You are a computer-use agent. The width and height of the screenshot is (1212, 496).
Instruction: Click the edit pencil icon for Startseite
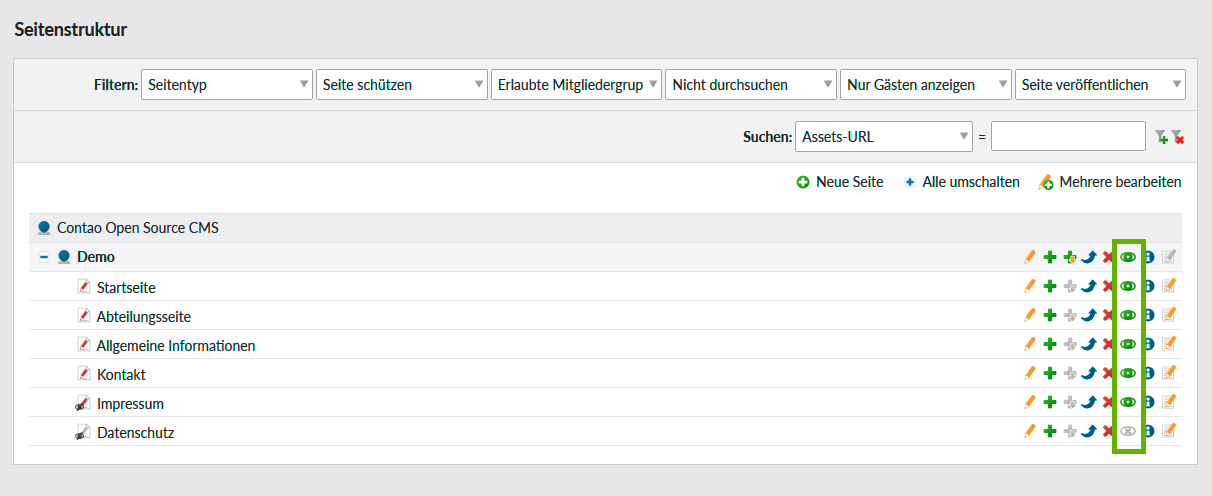coord(1030,286)
